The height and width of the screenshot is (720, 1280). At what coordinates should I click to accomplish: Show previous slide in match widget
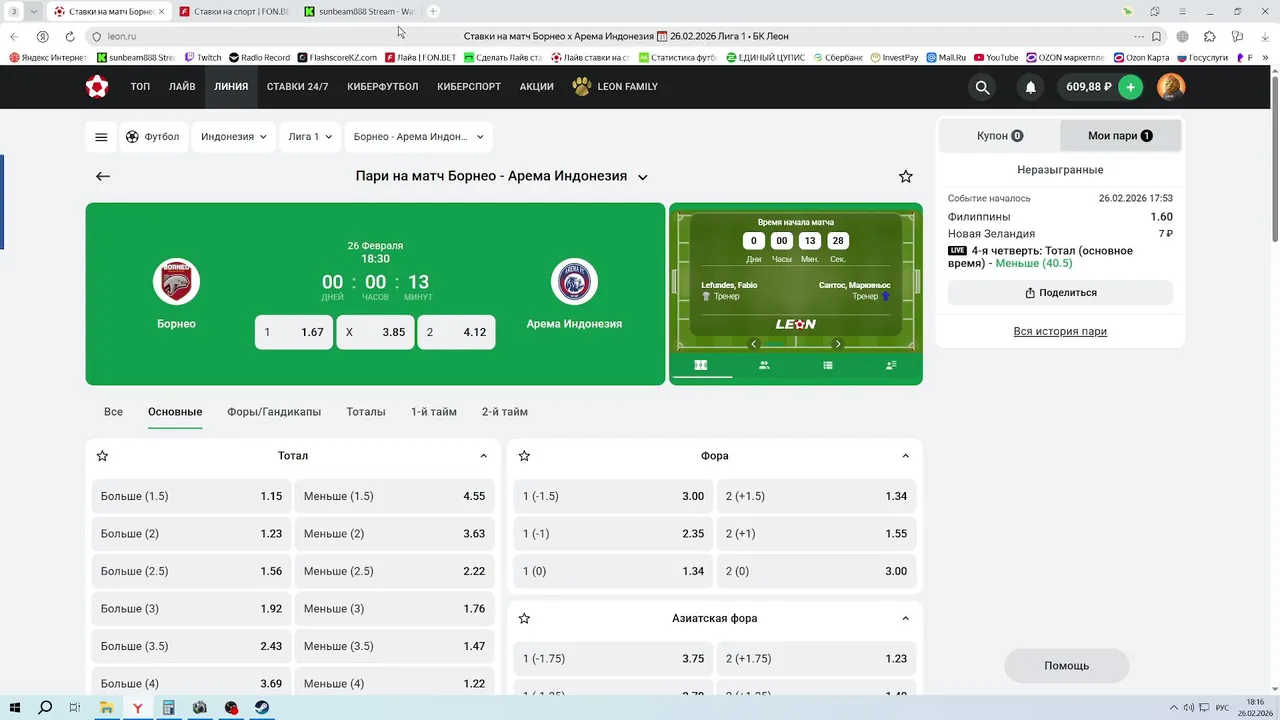[754, 344]
